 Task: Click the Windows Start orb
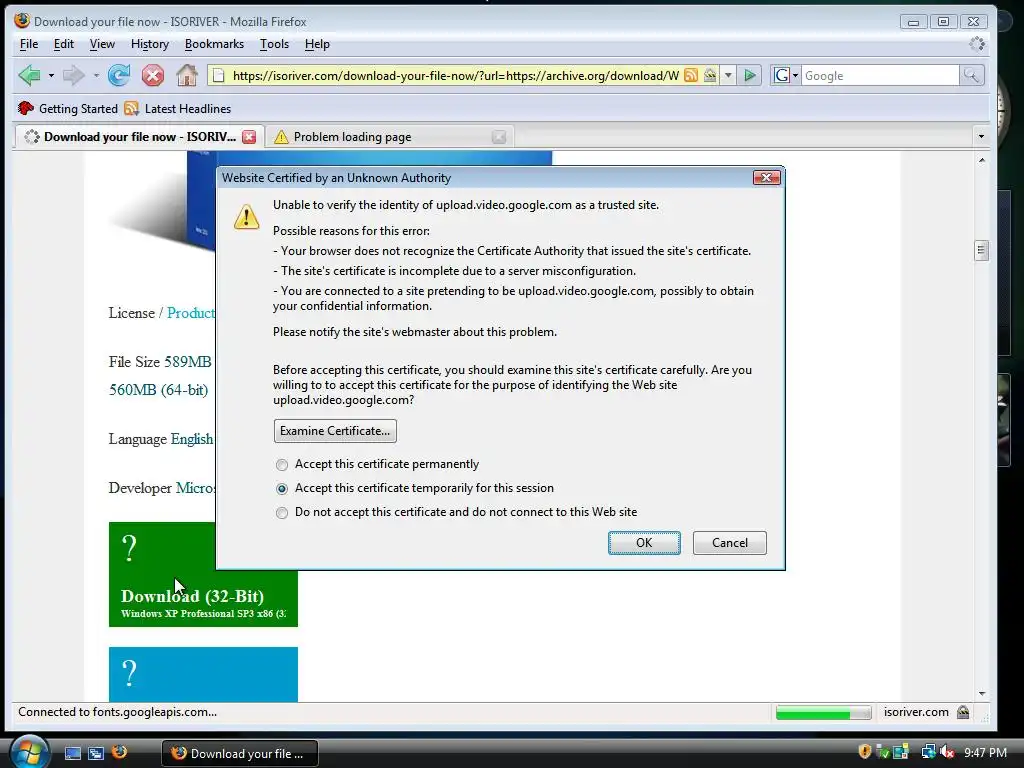pos(29,752)
